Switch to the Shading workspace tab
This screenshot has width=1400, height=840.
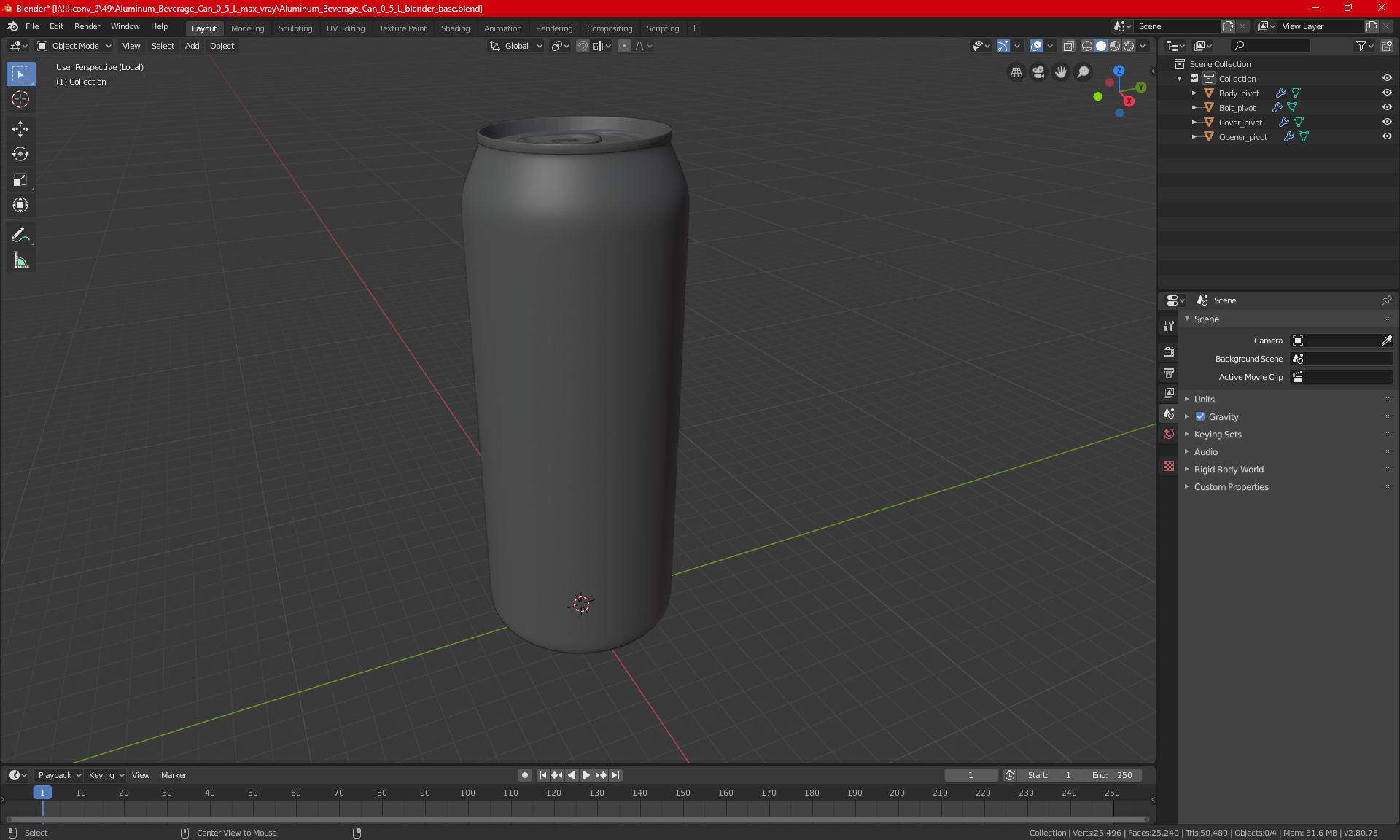pyautogui.click(x=455, y=28)
